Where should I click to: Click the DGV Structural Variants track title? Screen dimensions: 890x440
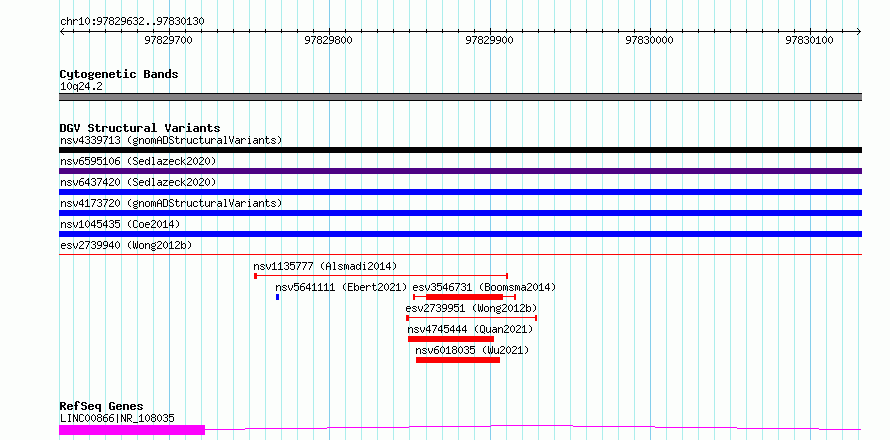click(140, 128)
